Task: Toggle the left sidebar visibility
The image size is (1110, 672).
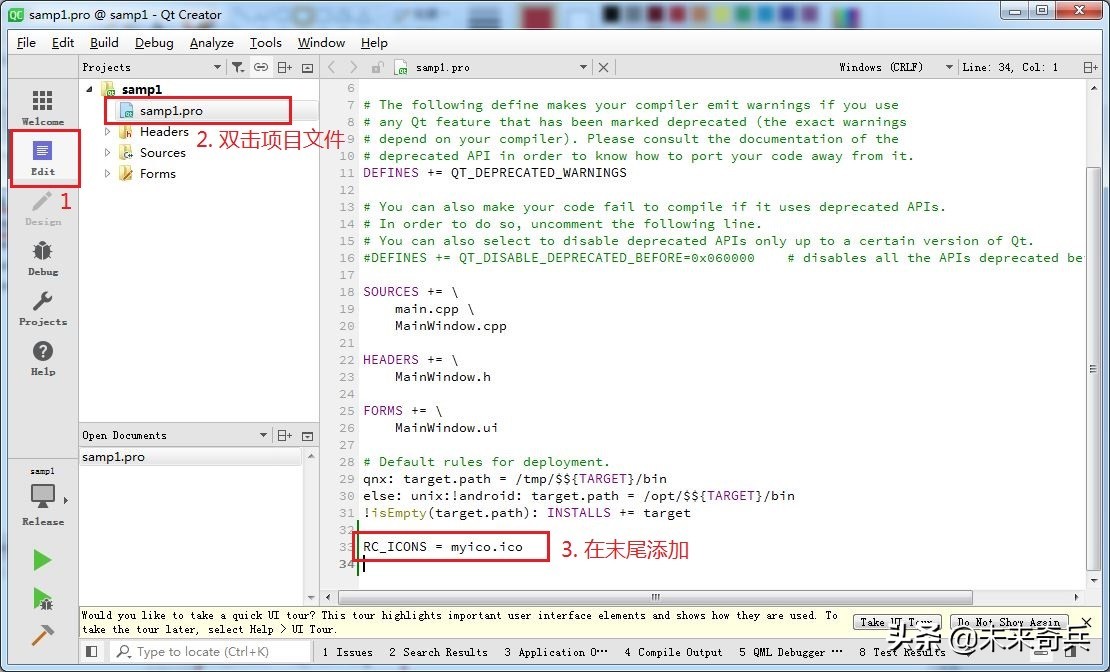Action: coord(91,651)
